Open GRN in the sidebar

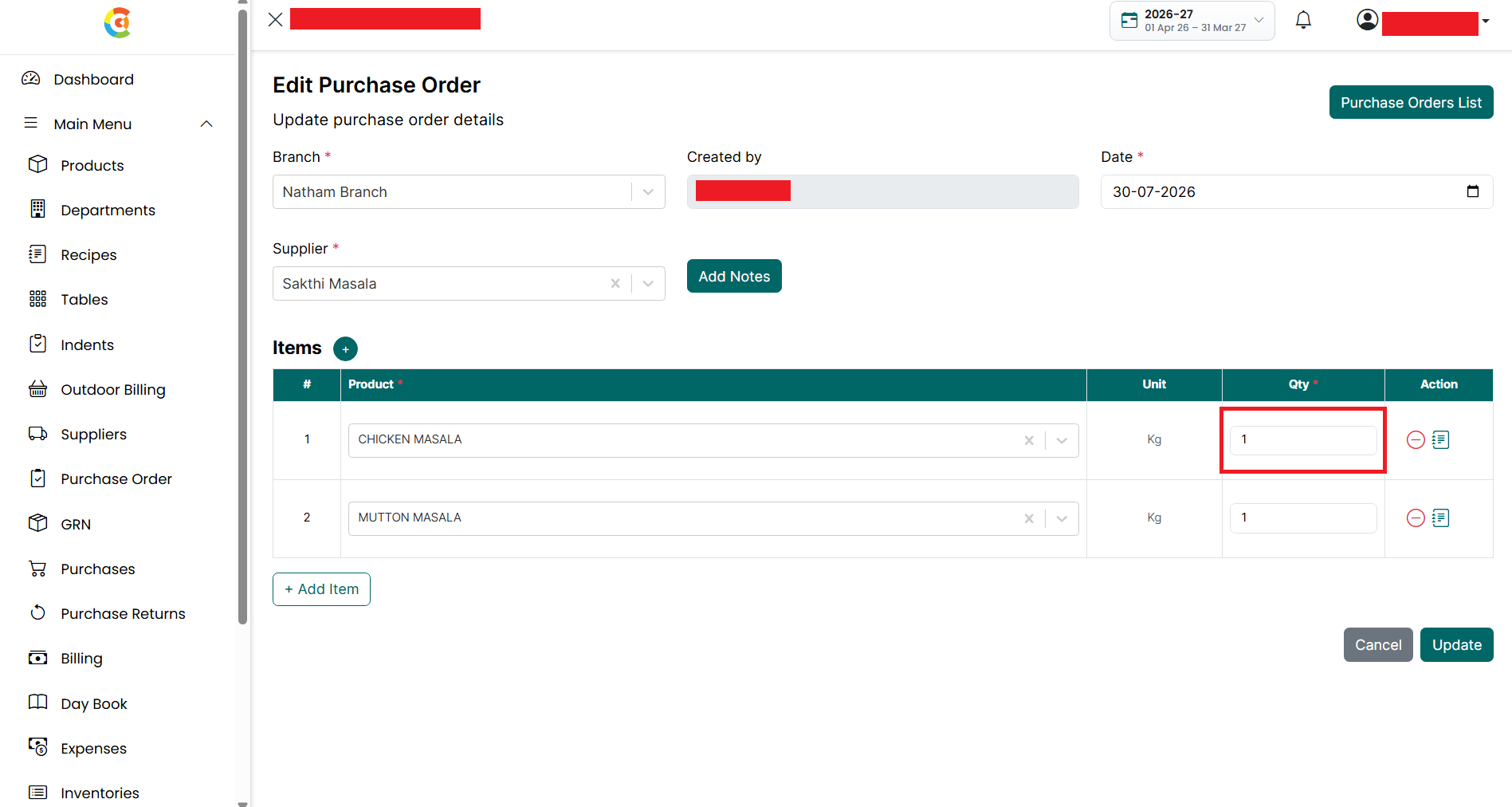76,524
